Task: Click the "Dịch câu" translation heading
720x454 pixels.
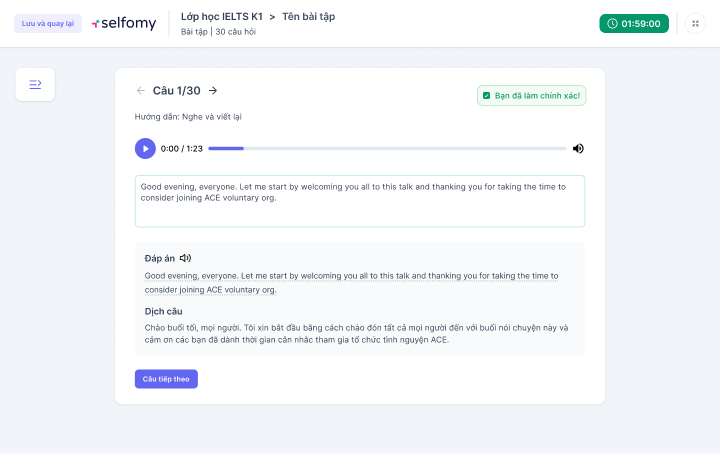Action: [x=163, y=311]
